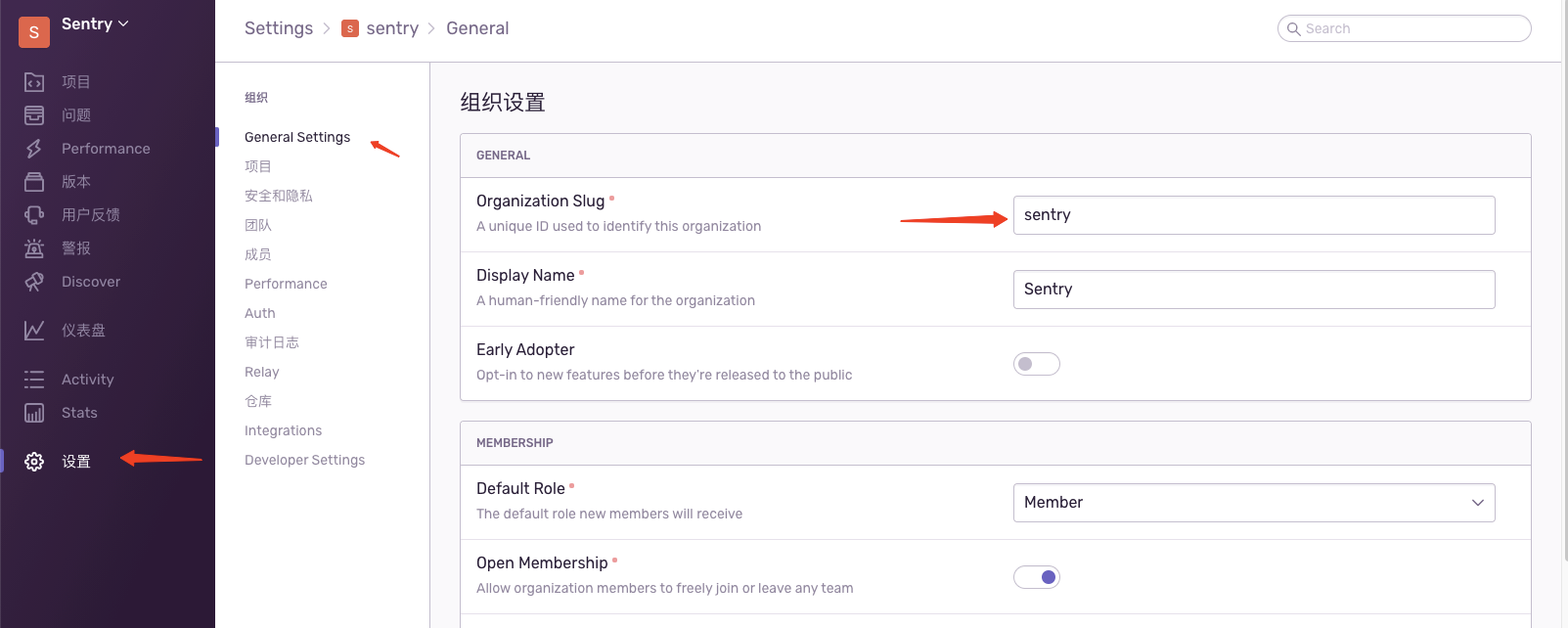Open the Alerts (警报) siren icon
Viewport: 1568px width, 628px height.
click(x=34, y=248)
